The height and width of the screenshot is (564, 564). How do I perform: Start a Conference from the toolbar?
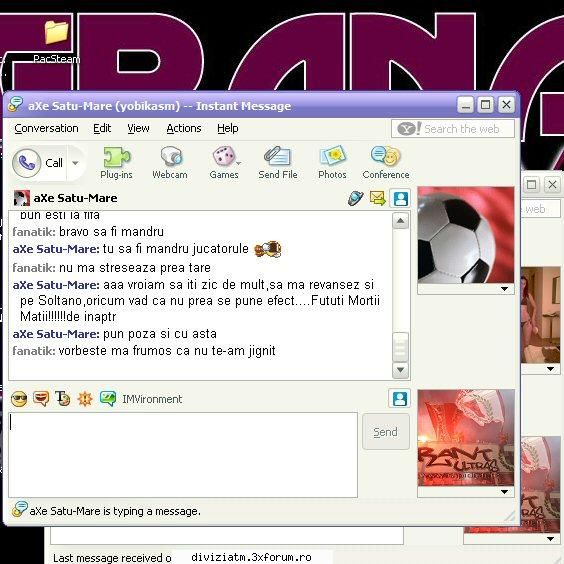pos(386,163)
